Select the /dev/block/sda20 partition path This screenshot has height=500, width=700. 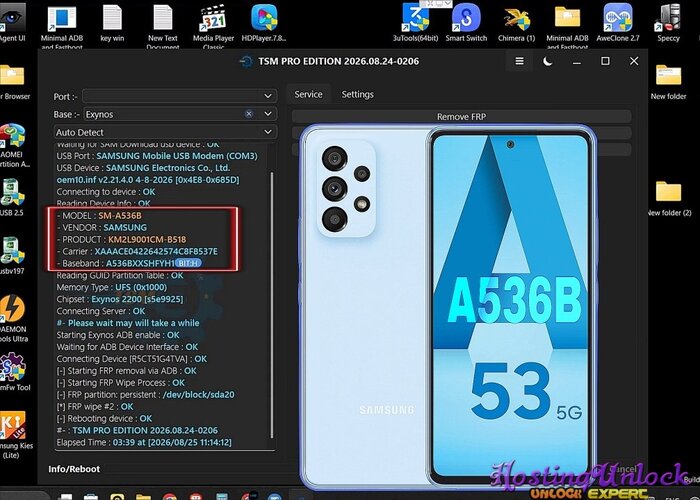pos(199,395)
